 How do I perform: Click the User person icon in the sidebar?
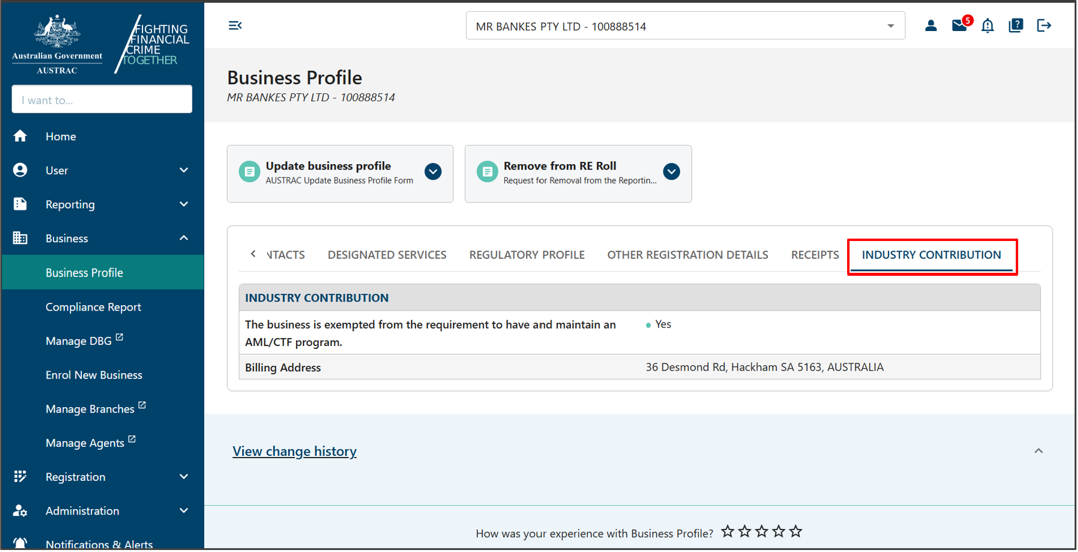pos(21,170)
